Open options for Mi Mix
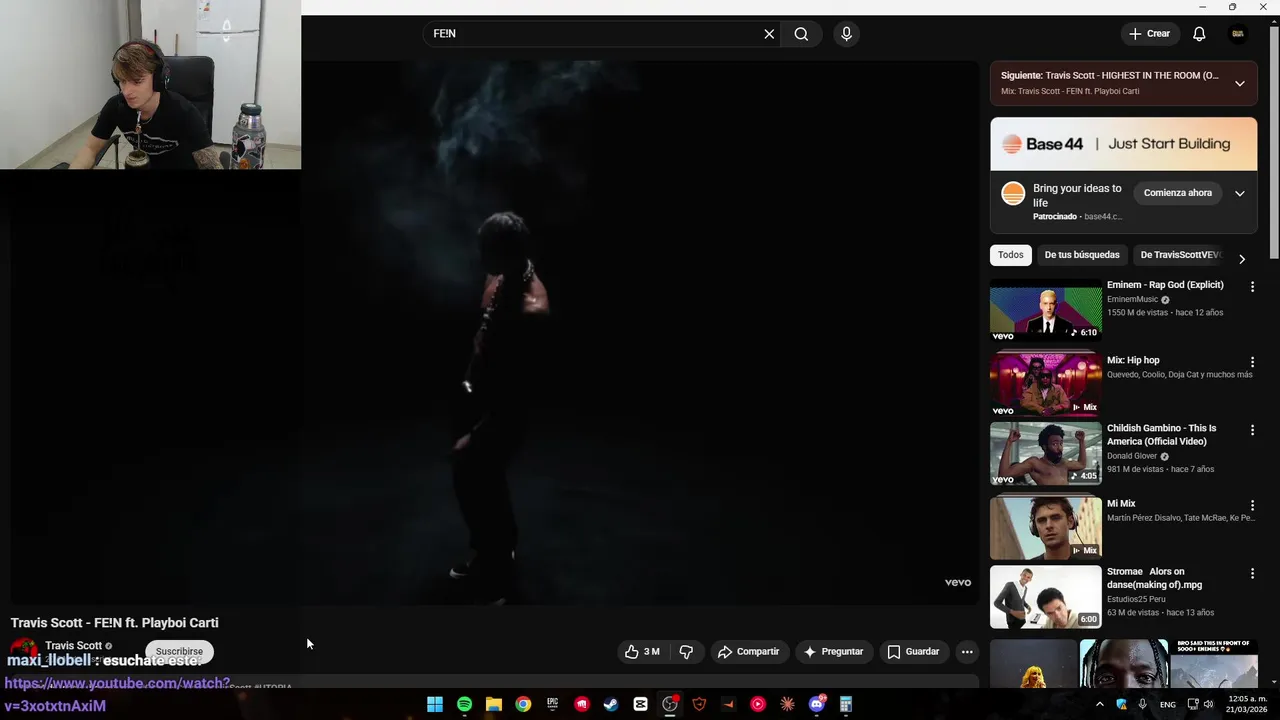Viewport: 1280px width, 720px height. pyautogui.click(x=1252, y=506)
